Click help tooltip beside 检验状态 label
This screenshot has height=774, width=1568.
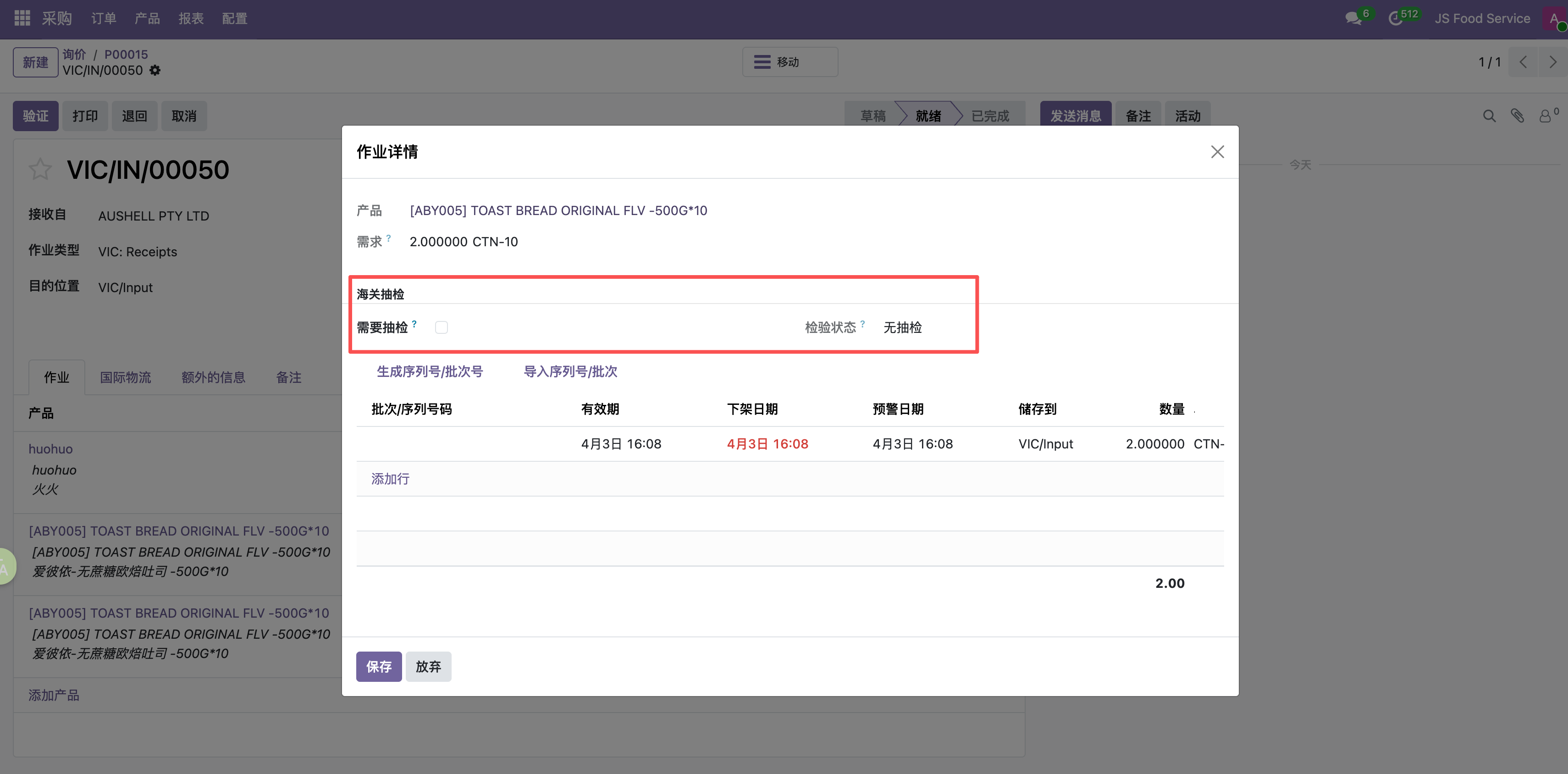pyautogui.click(x=862, y=323)
